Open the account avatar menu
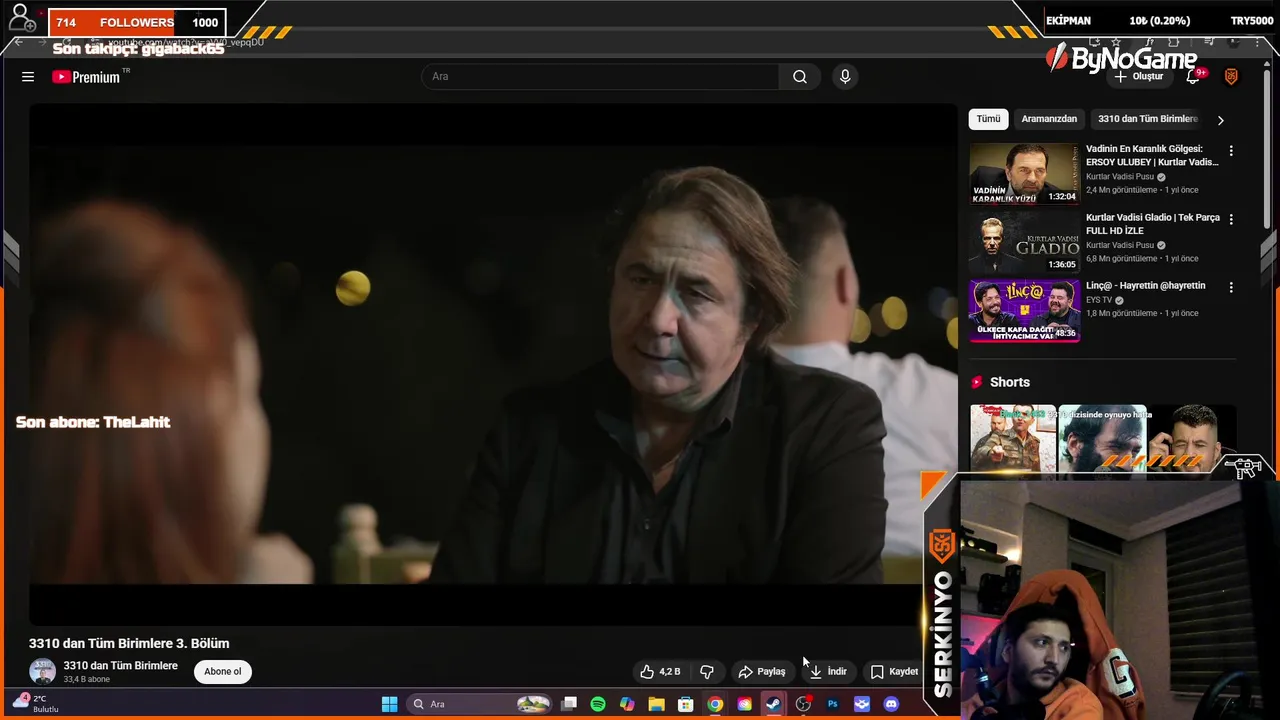This screenshot has height=720, width=1280. tap(1231, 77)
